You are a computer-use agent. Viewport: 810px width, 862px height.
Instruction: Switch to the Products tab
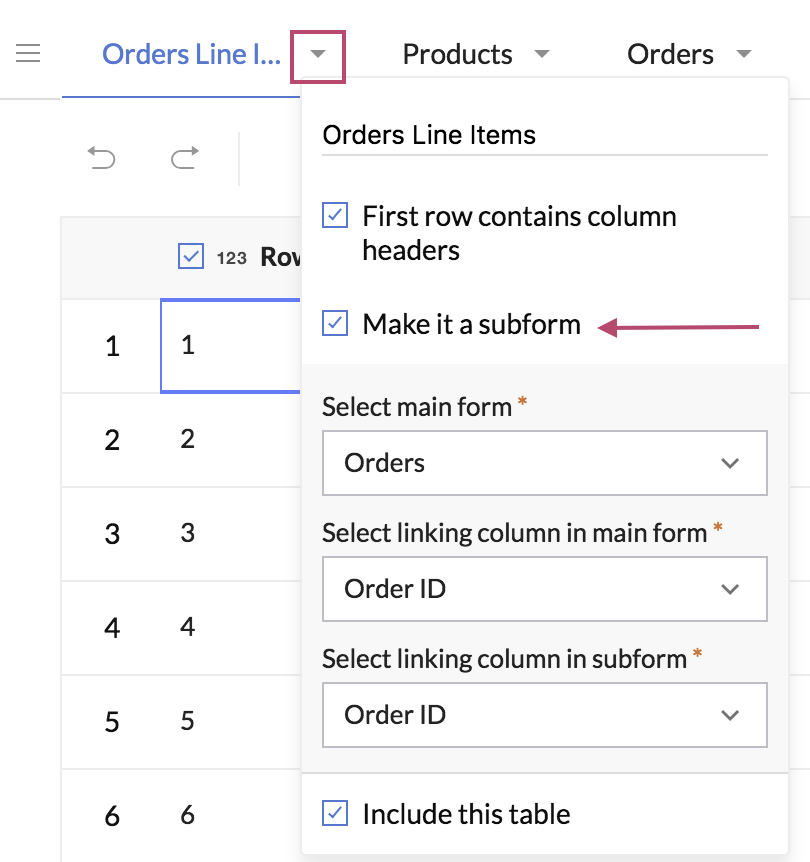[x=457, y=54]
